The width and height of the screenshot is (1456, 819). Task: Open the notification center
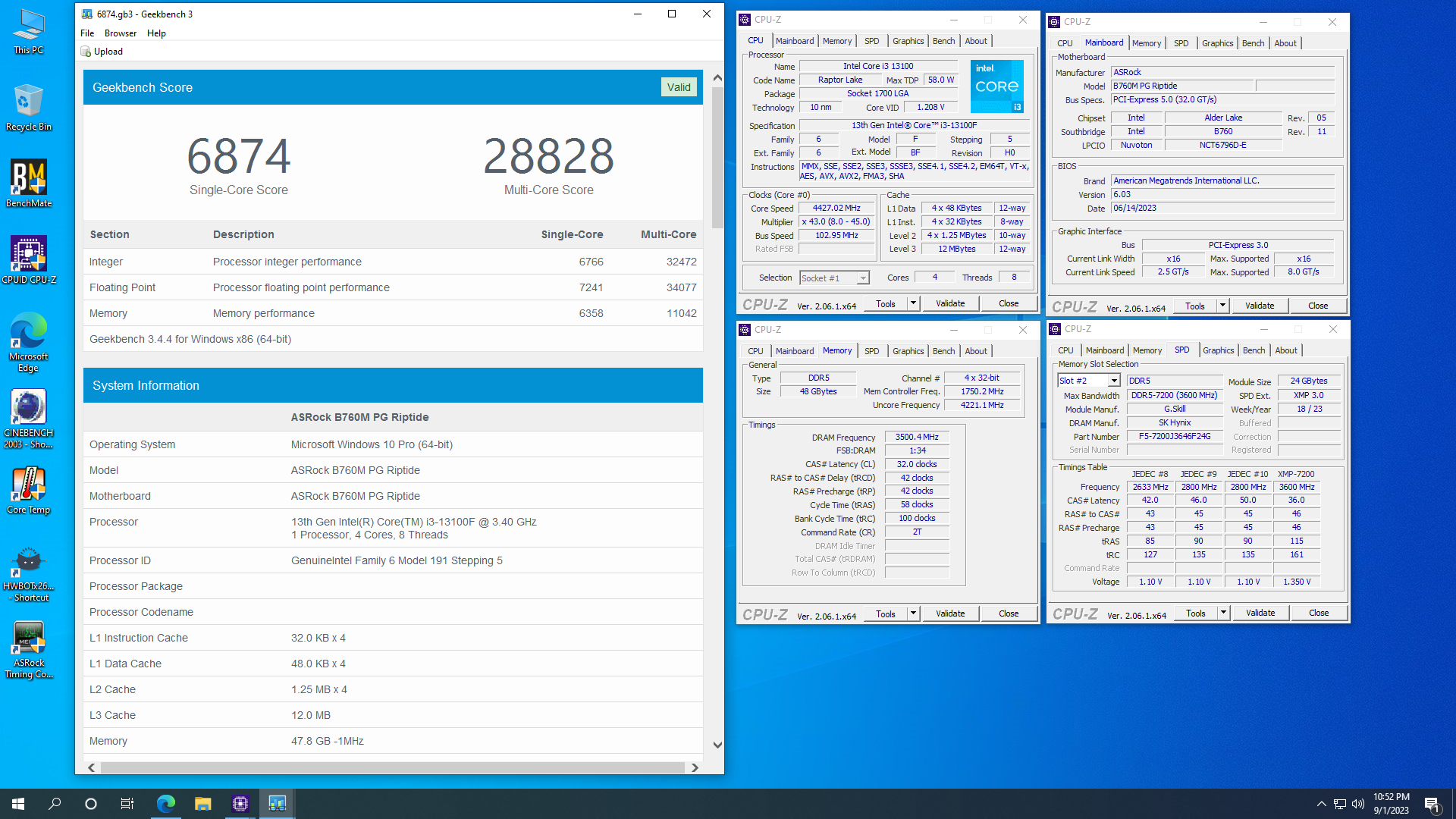pyautogui.click(x=1432, y=804)
